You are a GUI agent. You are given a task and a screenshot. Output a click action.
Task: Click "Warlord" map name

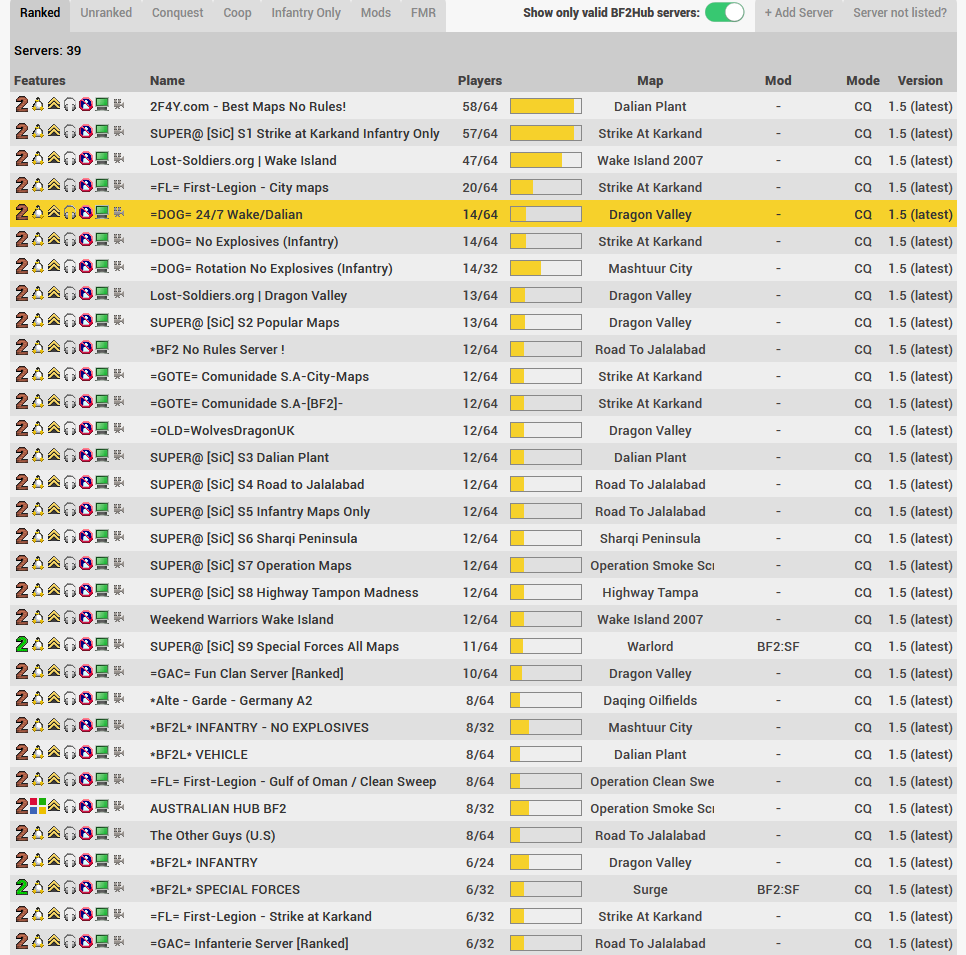click(x=650, y=646)
